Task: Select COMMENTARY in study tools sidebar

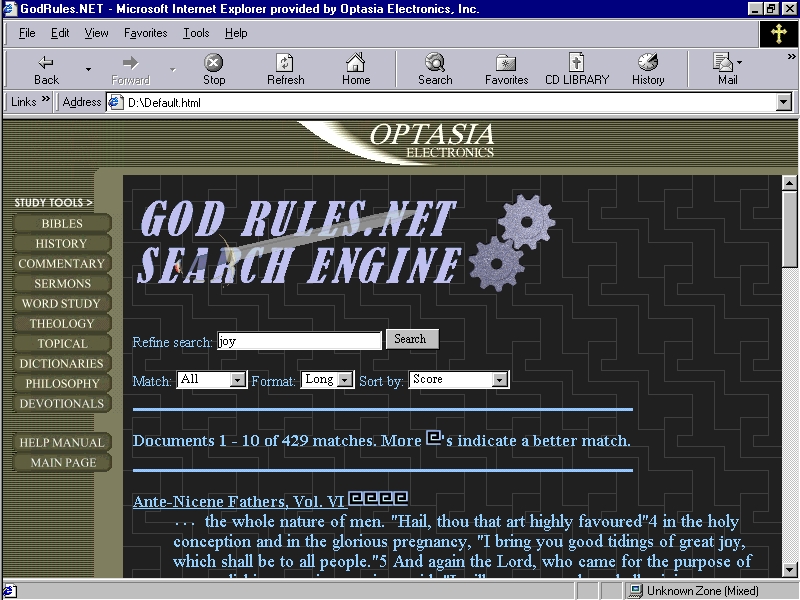Action: point(61,264)
